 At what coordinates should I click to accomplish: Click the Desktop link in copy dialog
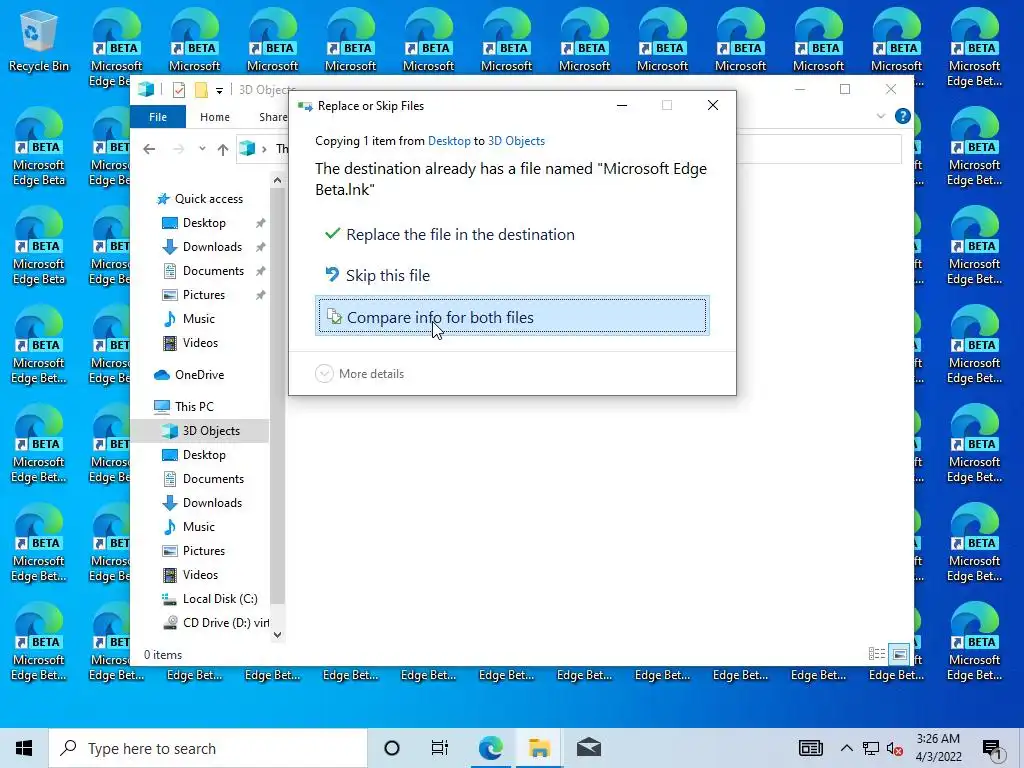pyautogui.click(x=449, y=141)
